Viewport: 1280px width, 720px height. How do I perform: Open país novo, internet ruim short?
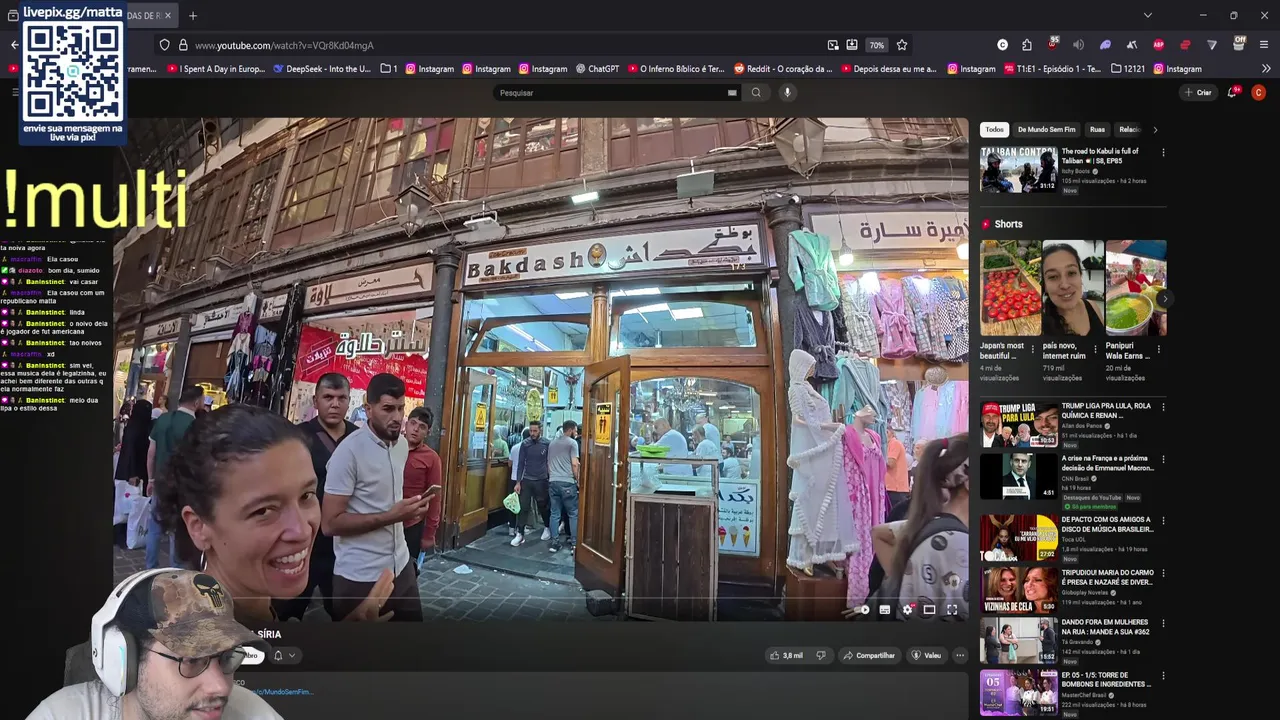(x=1072, y=288)
